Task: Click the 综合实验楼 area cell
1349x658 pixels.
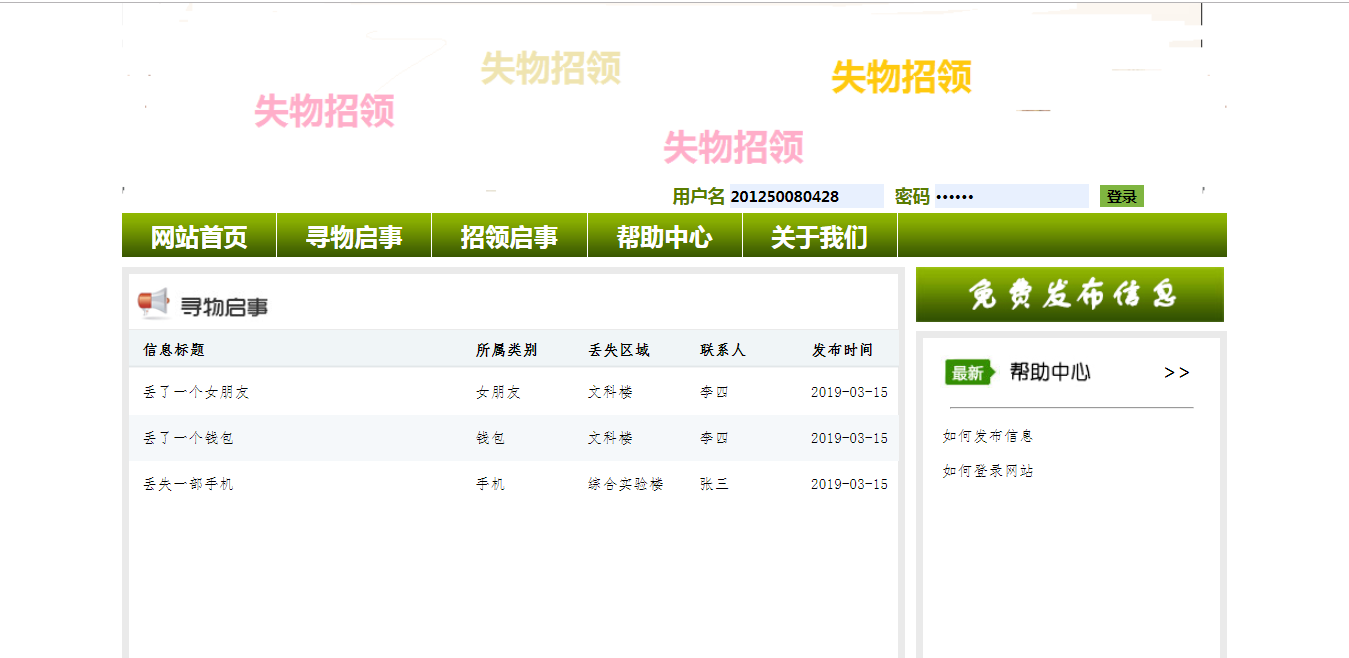Action: 625,484
